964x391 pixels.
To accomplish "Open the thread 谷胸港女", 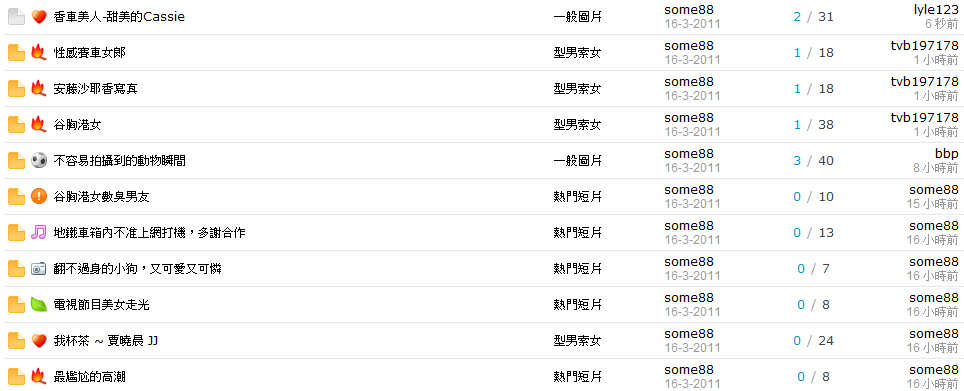I will pyautogui.click(x=77, y=125).
